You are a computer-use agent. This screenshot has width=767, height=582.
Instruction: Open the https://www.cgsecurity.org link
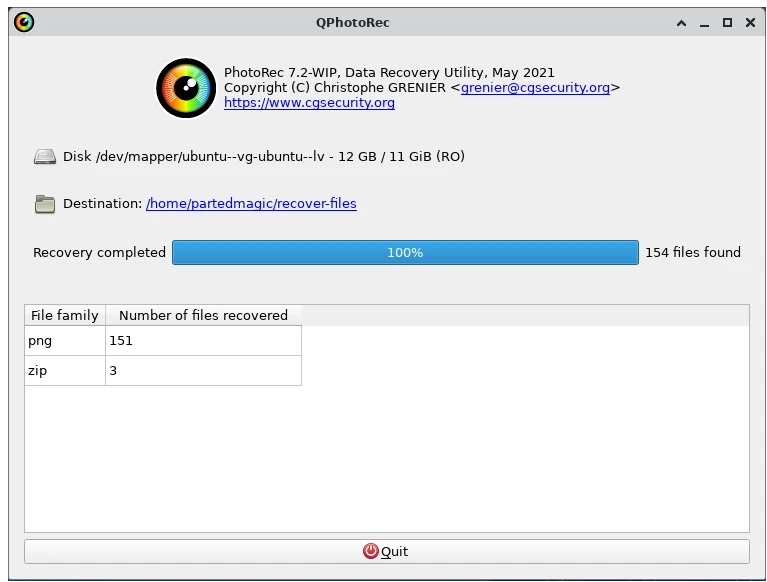pyautogui.click(x=309, y=103)
